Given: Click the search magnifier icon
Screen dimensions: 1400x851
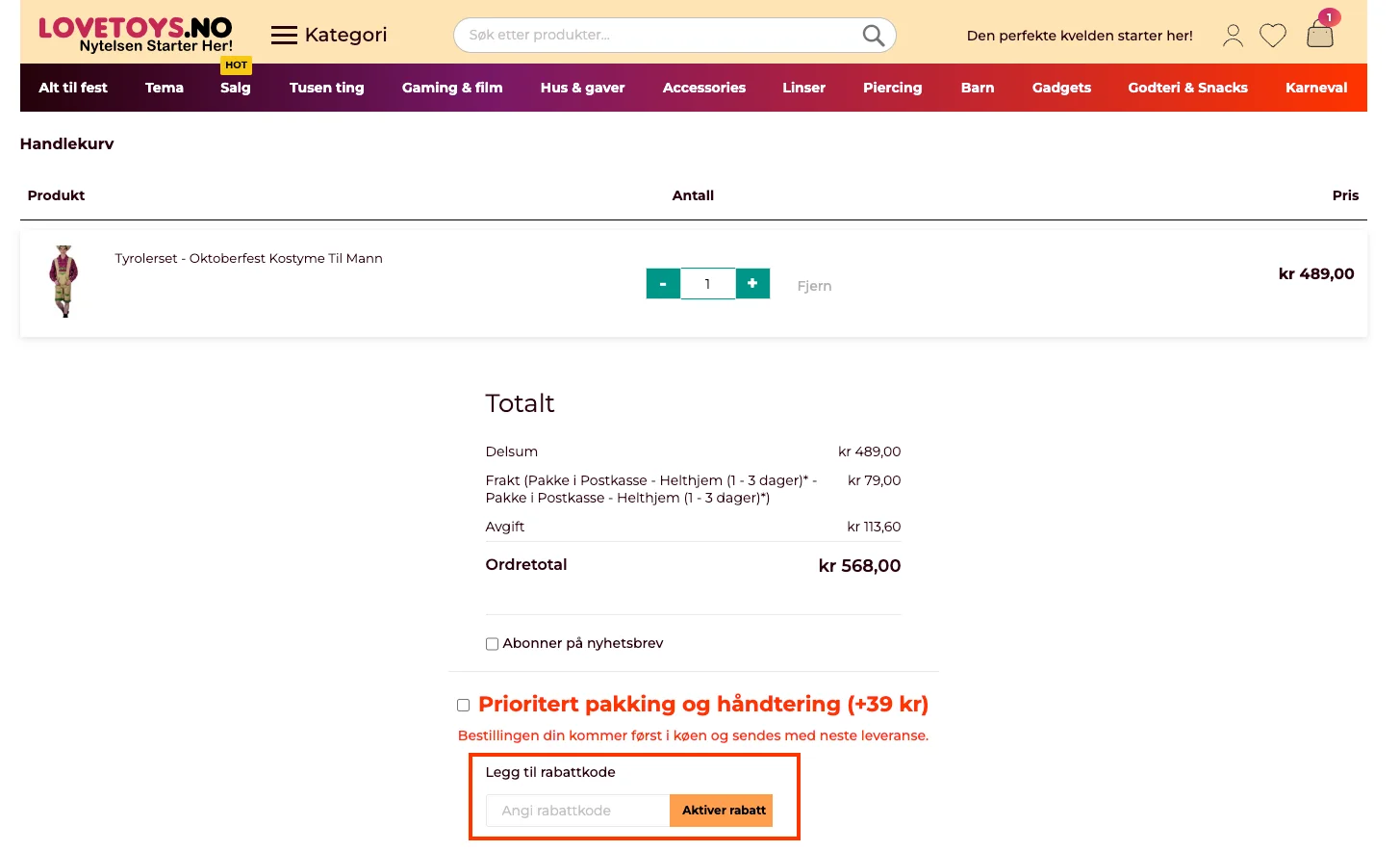Looking at the screenshot, I should pyautogui.click(x=873, y=36).
